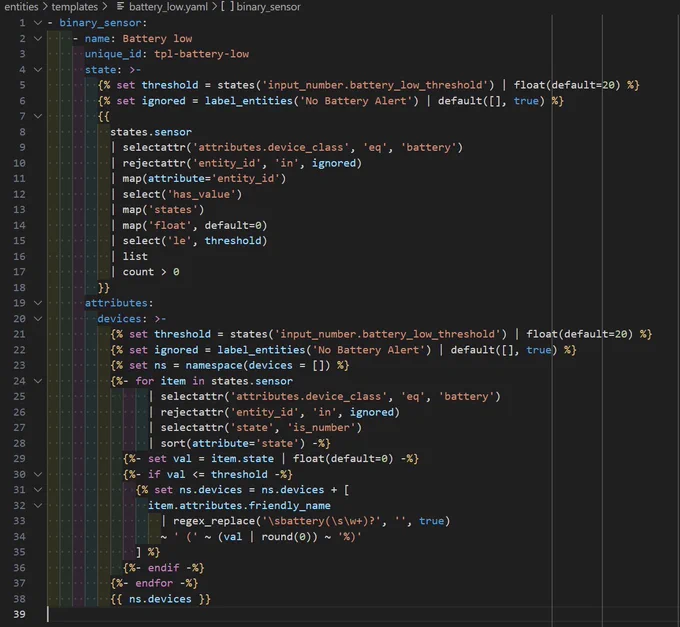Fold set ns.devices block at line 31
The image size is (680, 627).
pyautogui.click(x=38, y=490)
